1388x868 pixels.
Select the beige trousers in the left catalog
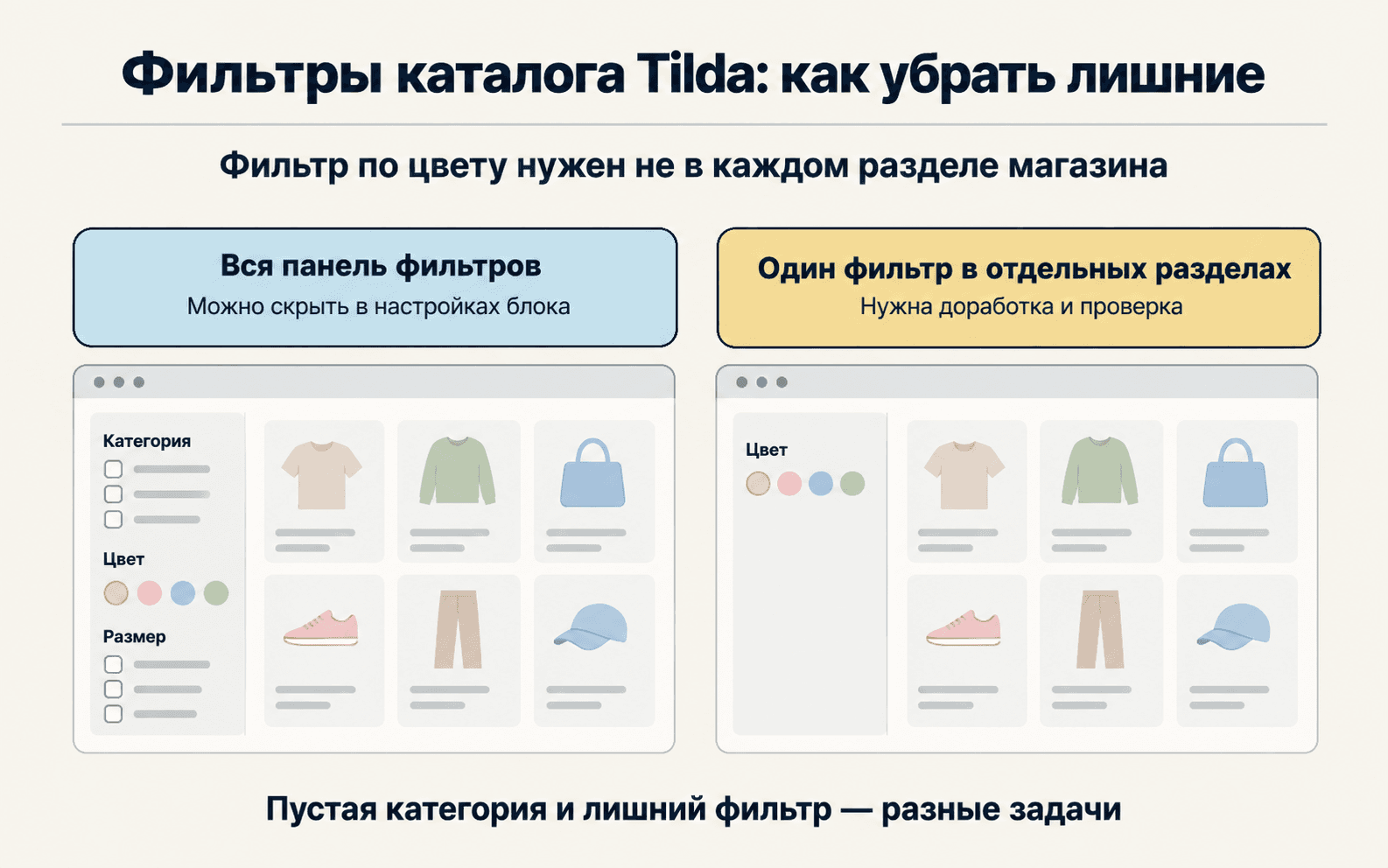pyautogui.click(x=458, y=629)
